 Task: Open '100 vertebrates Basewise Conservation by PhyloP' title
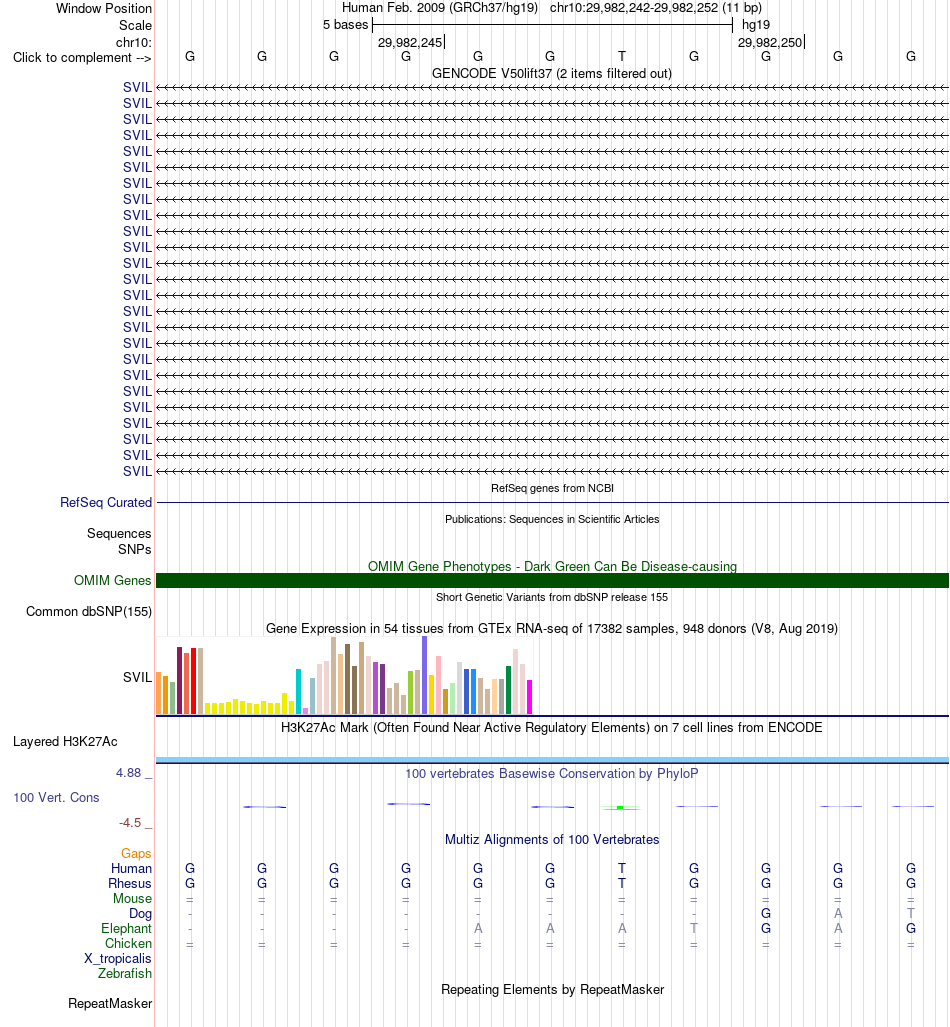pyautogui.click(x=552, y=773)
